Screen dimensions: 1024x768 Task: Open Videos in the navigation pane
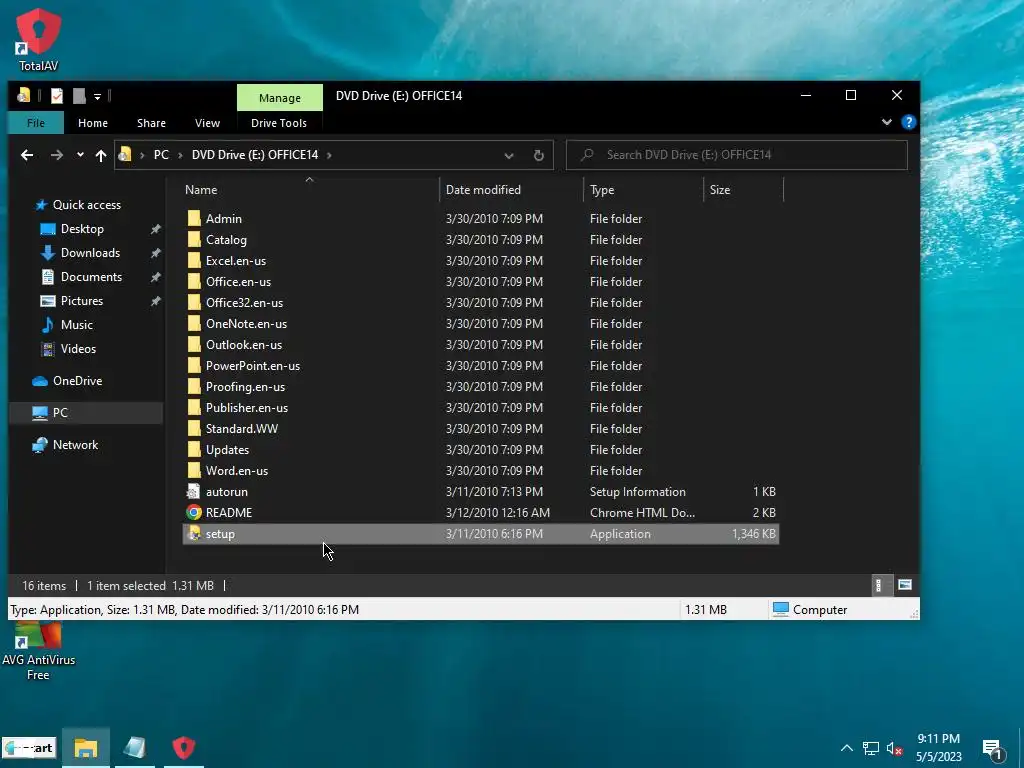[x=78, y=349]
